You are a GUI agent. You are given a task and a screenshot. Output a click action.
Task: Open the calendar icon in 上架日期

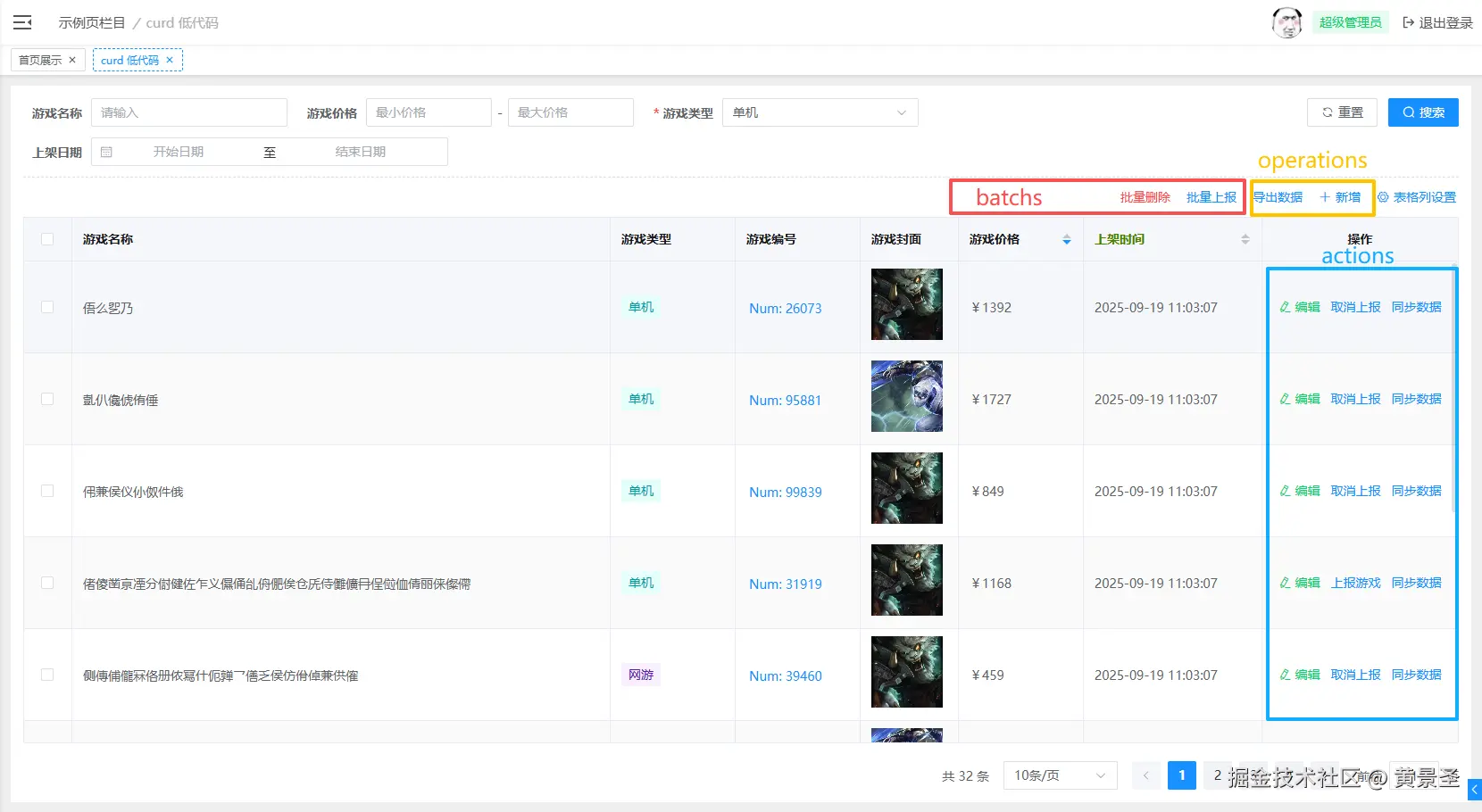click(x=106, y=152)
